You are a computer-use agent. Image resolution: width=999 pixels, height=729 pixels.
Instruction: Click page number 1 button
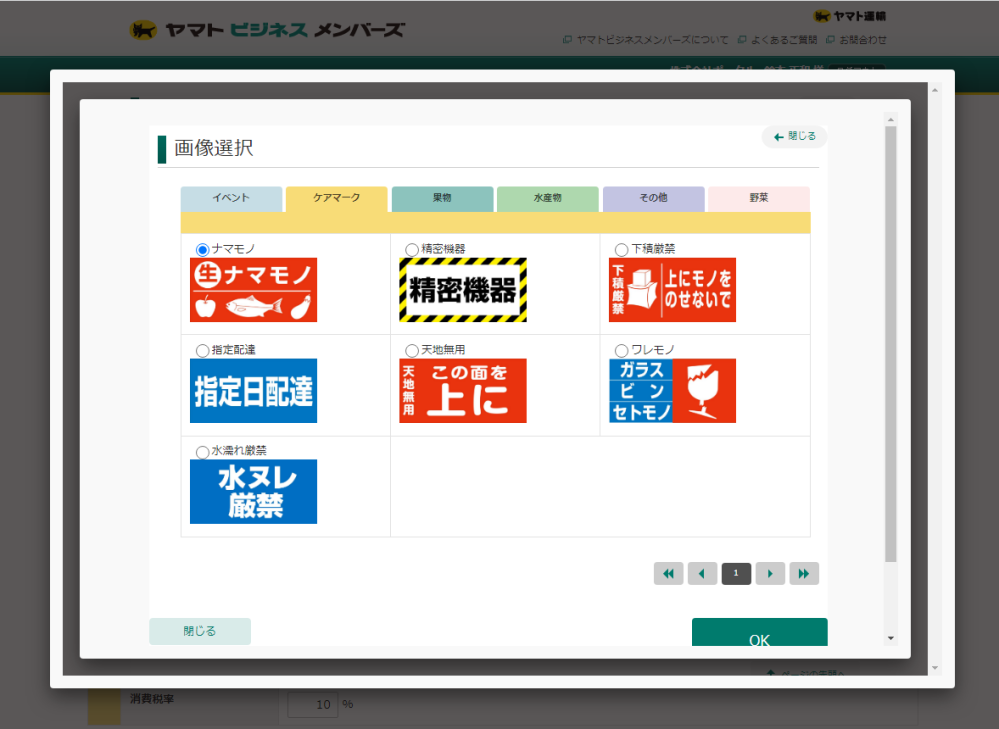pyautogui.click(x=736, y=574)
